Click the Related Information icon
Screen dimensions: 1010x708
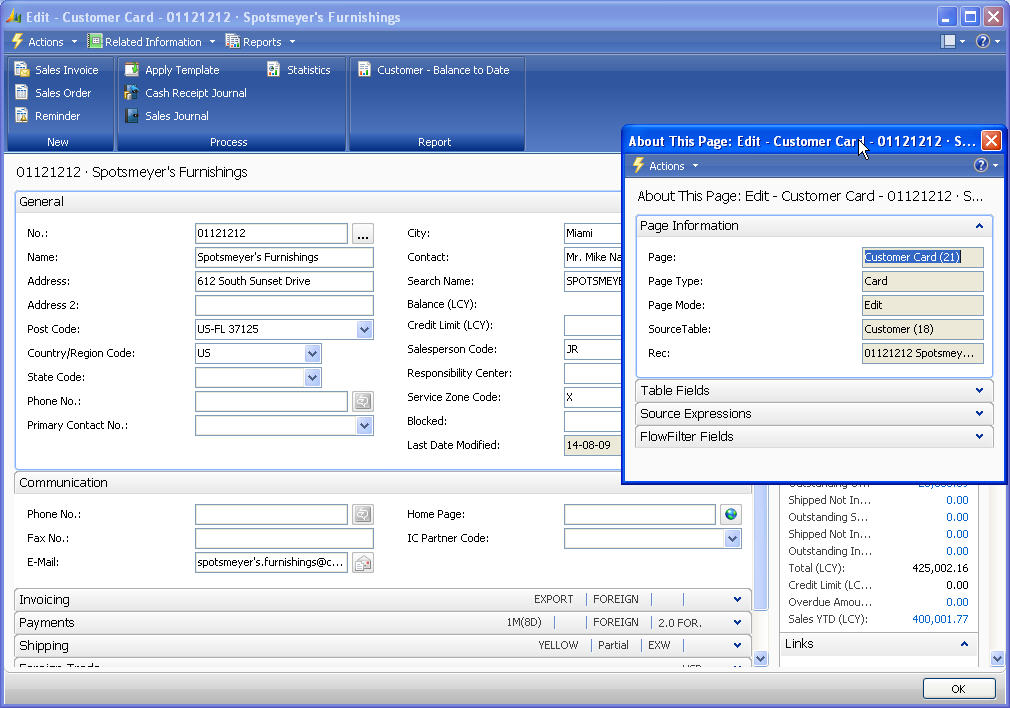click(x=95, y=41)
